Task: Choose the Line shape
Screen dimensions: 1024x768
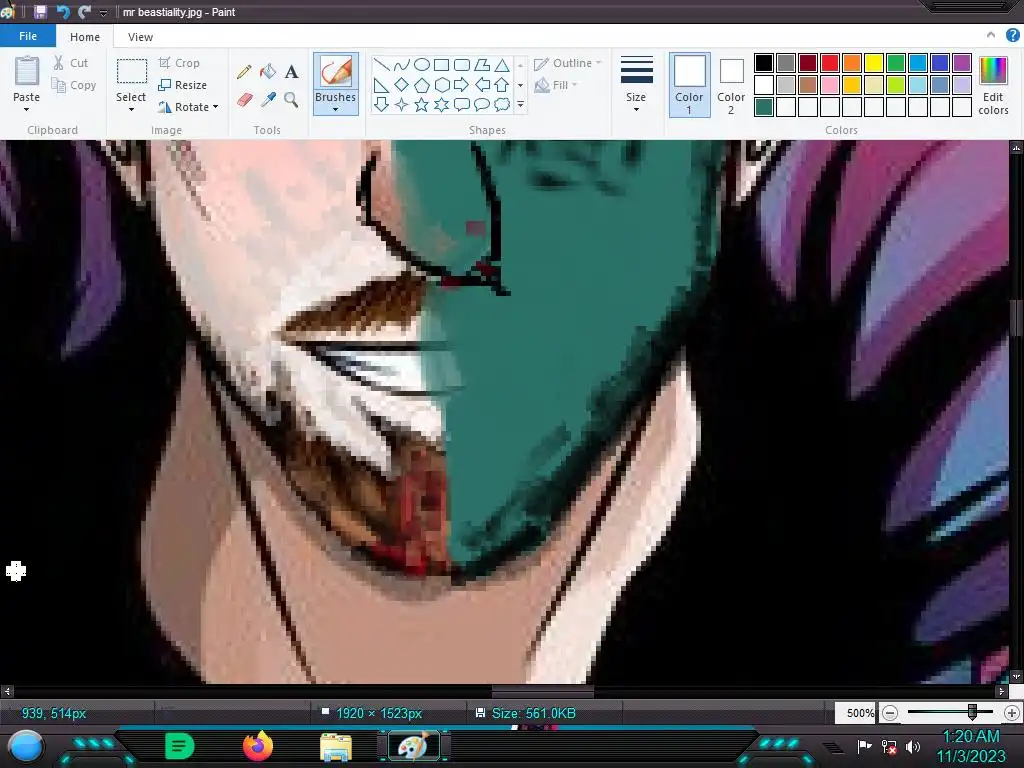Action: 381,65
